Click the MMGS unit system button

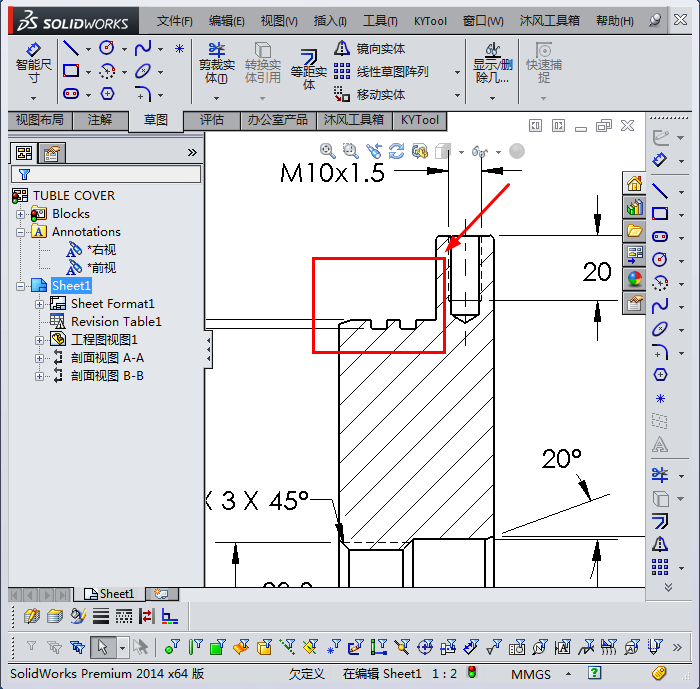point(530,674)
